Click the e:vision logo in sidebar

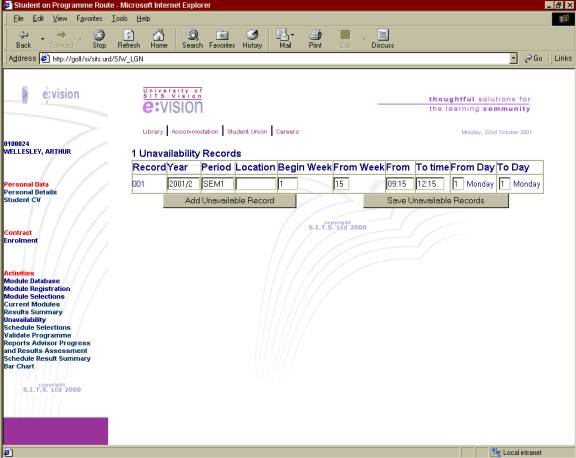click(x=51, y=95)
